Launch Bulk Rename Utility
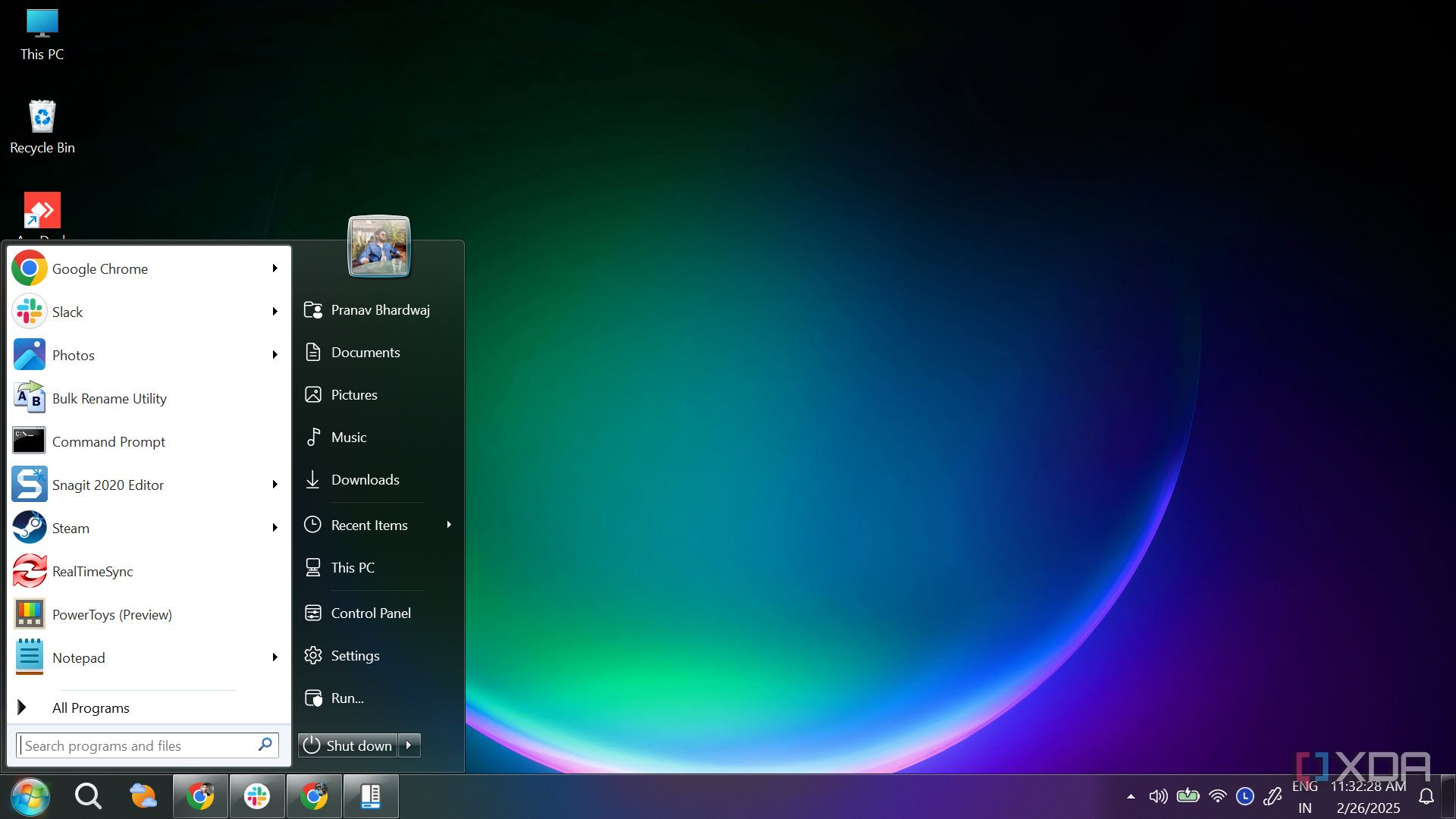The image size is (1456, 819). [108, 398]
